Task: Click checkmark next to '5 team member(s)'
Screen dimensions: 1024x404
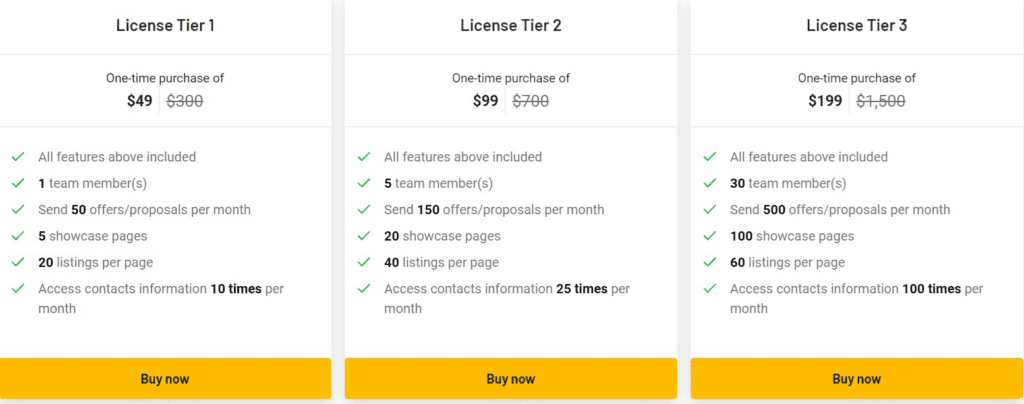Action: point(364,183)
